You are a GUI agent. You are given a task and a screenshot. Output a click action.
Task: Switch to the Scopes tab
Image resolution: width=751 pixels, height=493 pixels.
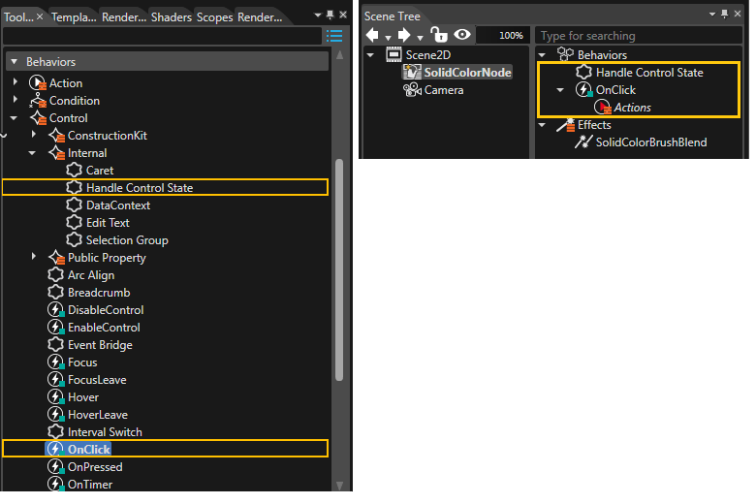pyautogui.click(x=215, y=17)
